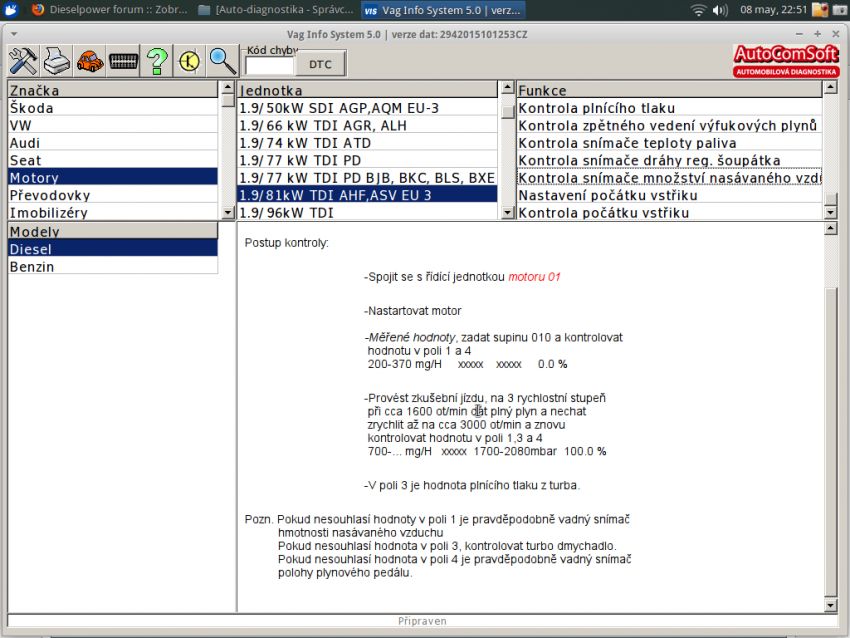Click the Kód chyby input field
850x638 pixels.
[x=269, y=65]
